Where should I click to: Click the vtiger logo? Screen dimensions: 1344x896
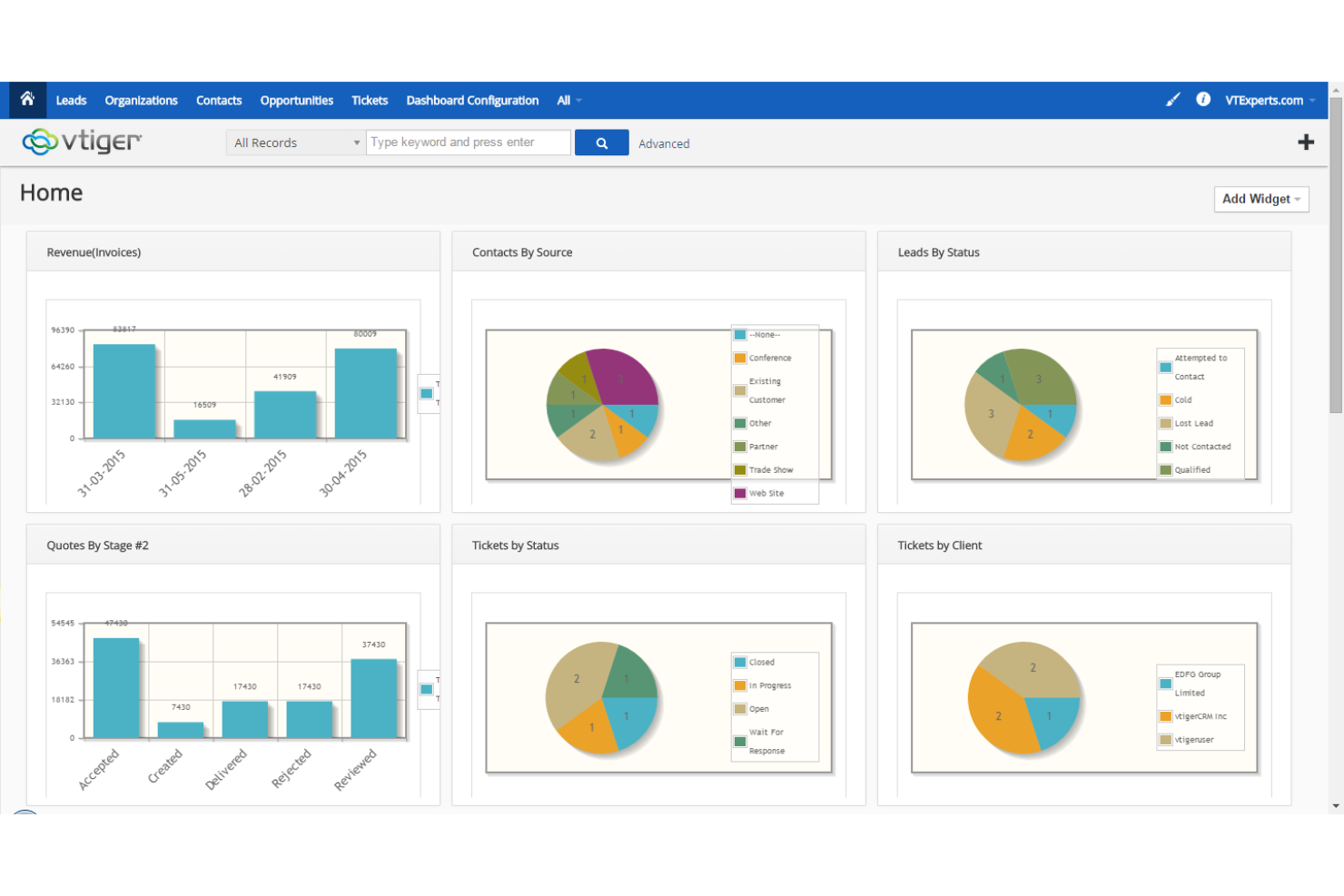(82, 142)
